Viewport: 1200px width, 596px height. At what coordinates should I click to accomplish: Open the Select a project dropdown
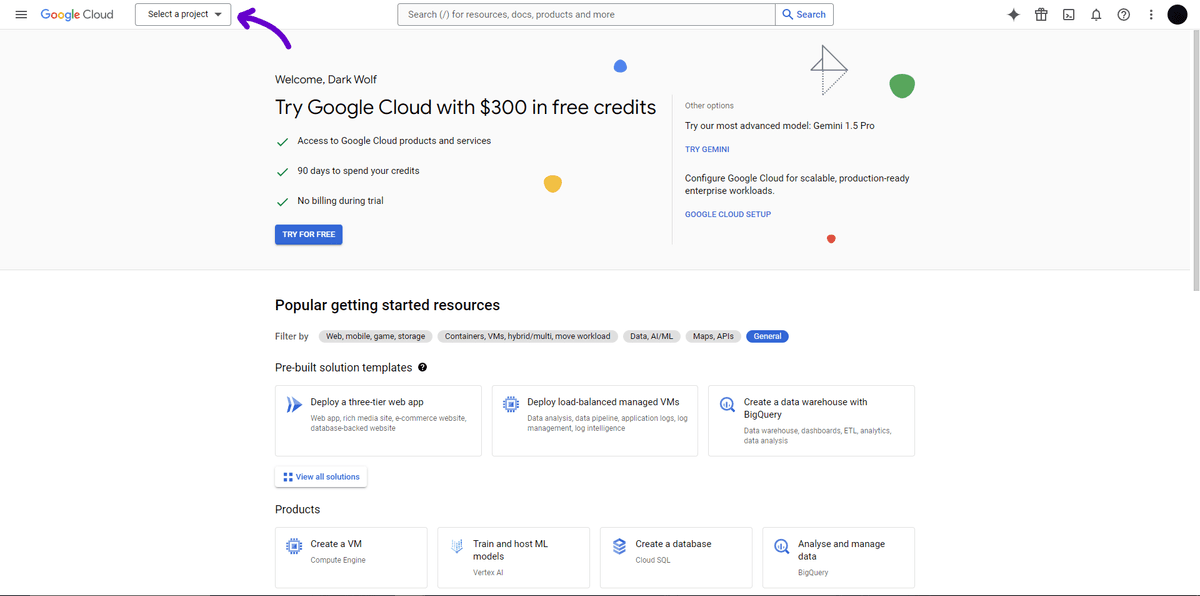pyautogui.click(x=184, y=15)
